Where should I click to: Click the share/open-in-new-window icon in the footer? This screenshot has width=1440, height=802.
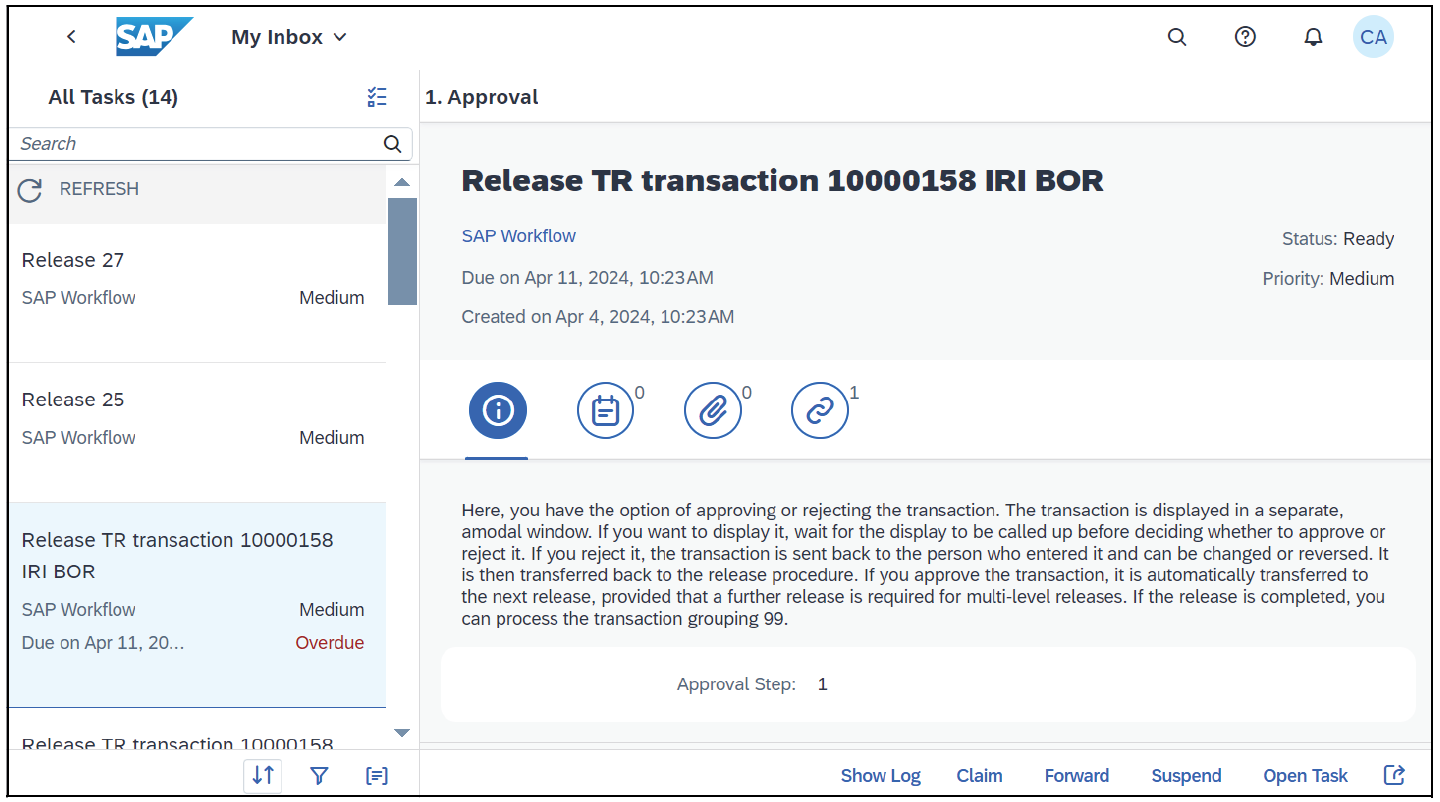1394,774
